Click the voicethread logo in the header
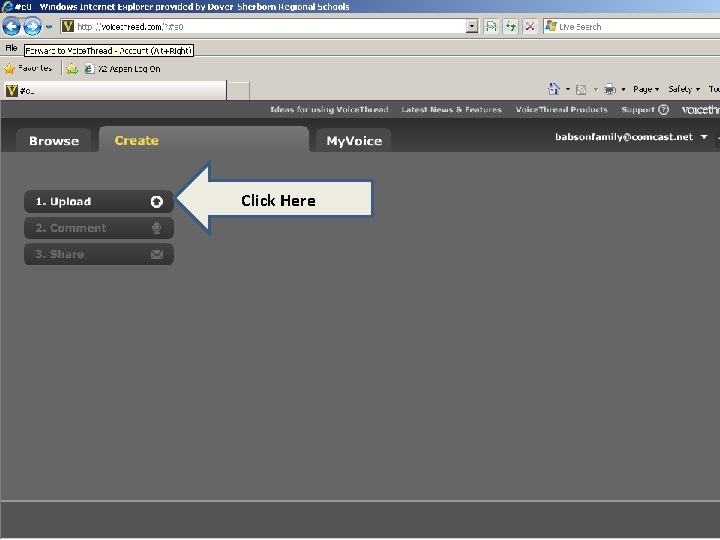 [701, 110]
